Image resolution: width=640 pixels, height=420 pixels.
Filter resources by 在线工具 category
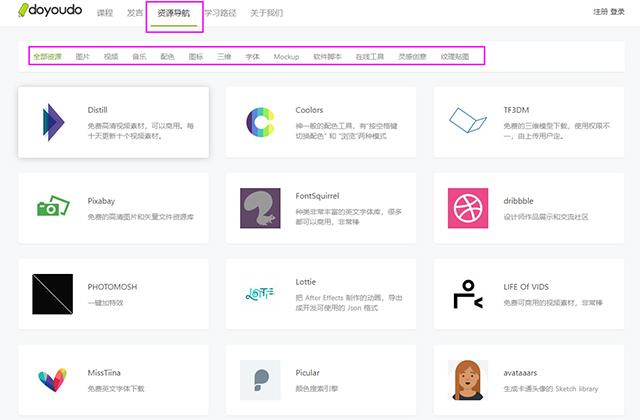coord(370,56)
